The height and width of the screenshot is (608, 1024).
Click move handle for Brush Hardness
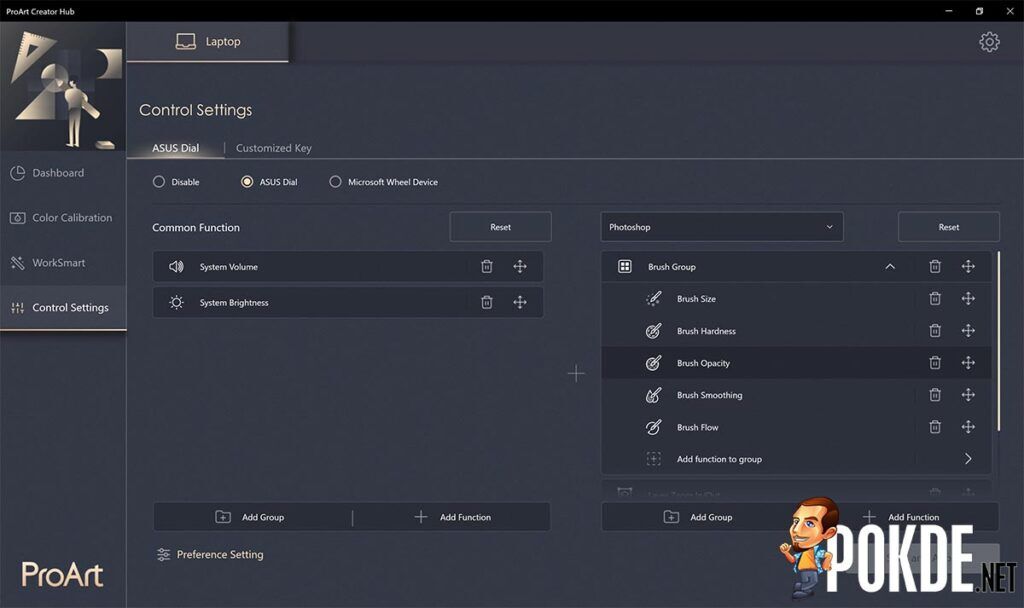968,330
